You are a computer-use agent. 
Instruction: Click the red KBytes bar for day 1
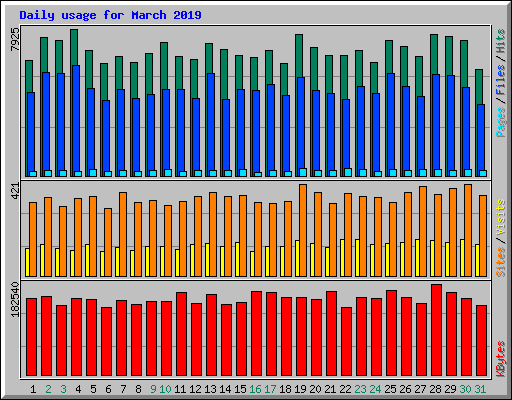(31, 337)
